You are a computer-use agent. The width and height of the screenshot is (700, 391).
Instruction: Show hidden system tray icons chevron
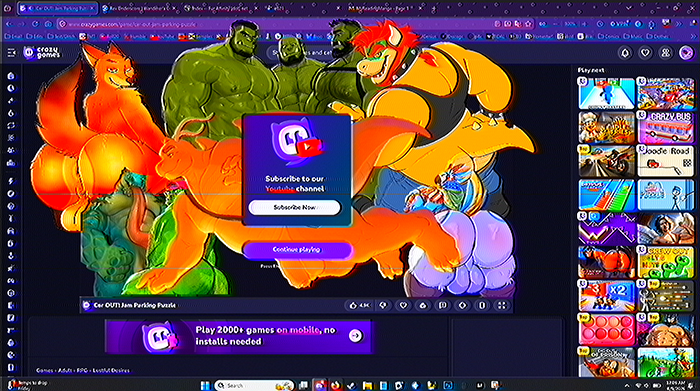[x=627, y=385]
